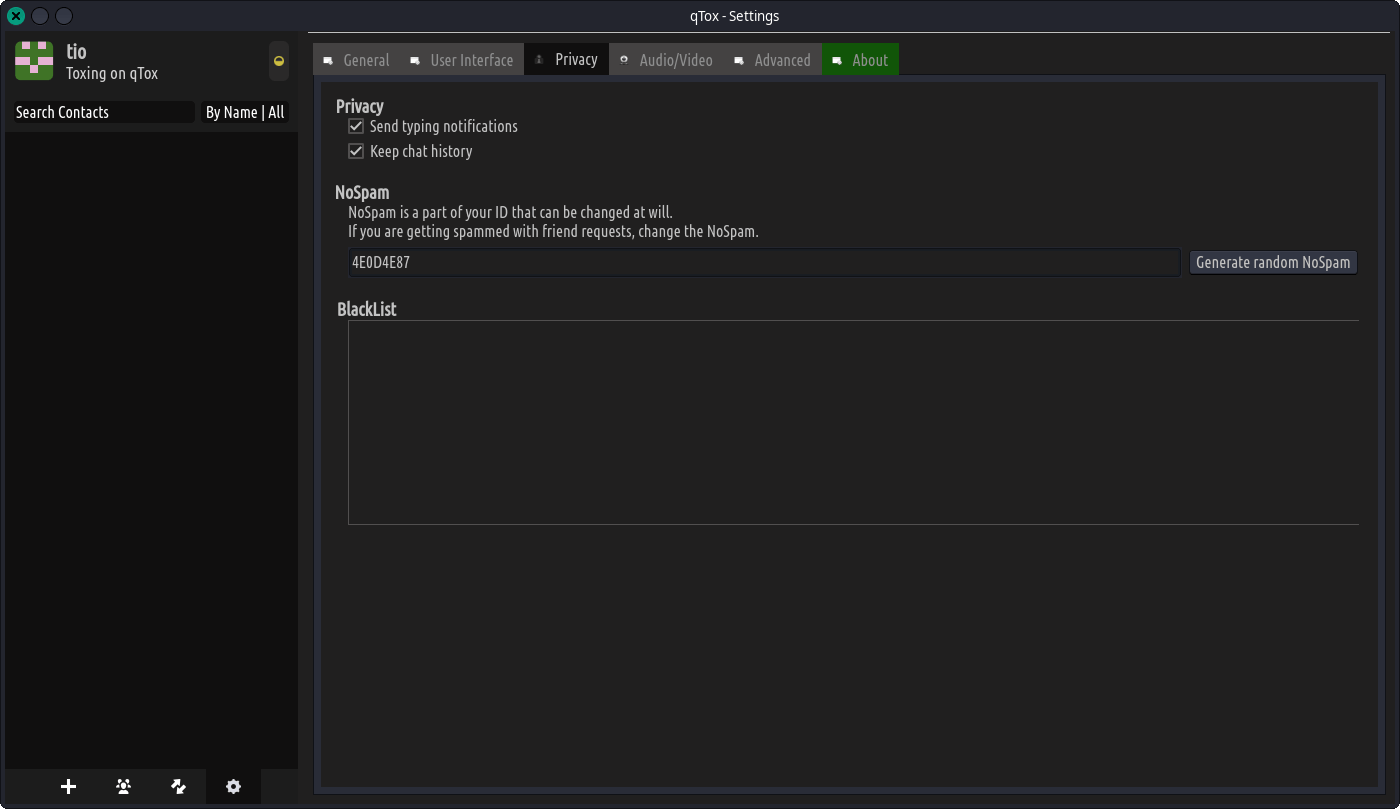
Task: Click the Audio/Video tab icon
Action: (624, 61)
